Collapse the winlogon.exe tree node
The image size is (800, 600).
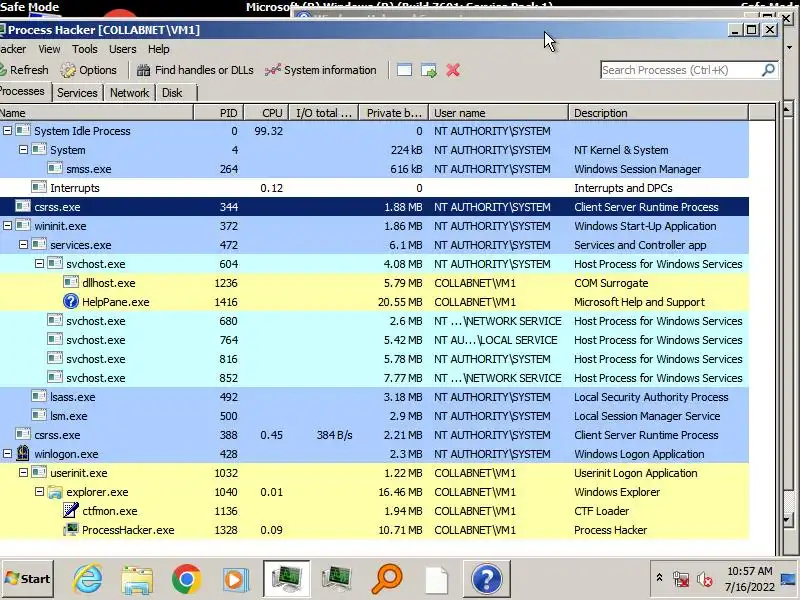[x=7, y=454]
